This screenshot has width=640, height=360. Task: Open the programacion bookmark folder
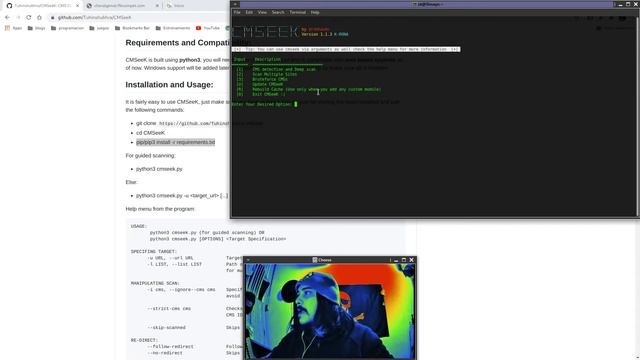click(x=67, y=28)
